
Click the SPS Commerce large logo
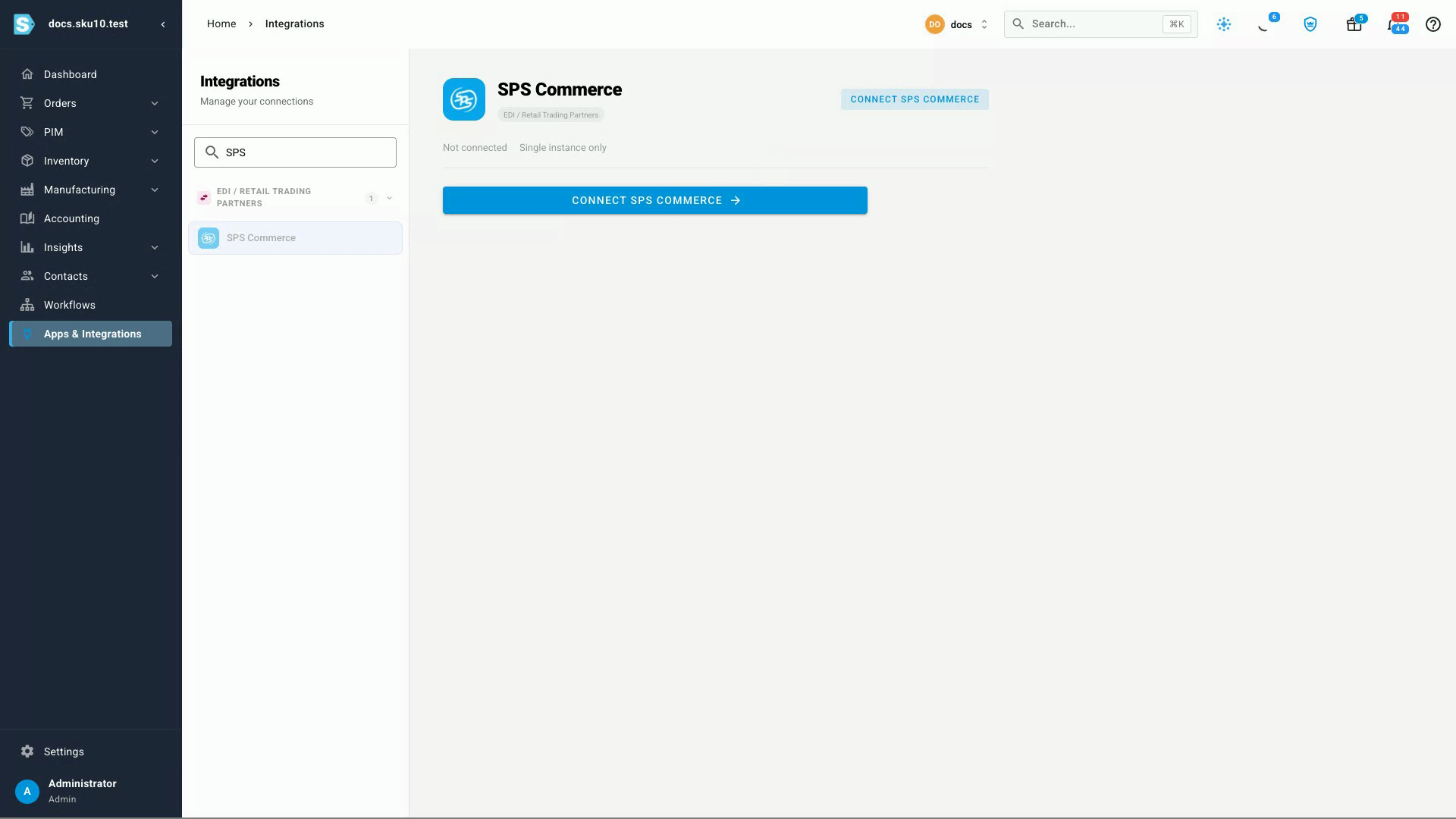click(x=464, y=99)
